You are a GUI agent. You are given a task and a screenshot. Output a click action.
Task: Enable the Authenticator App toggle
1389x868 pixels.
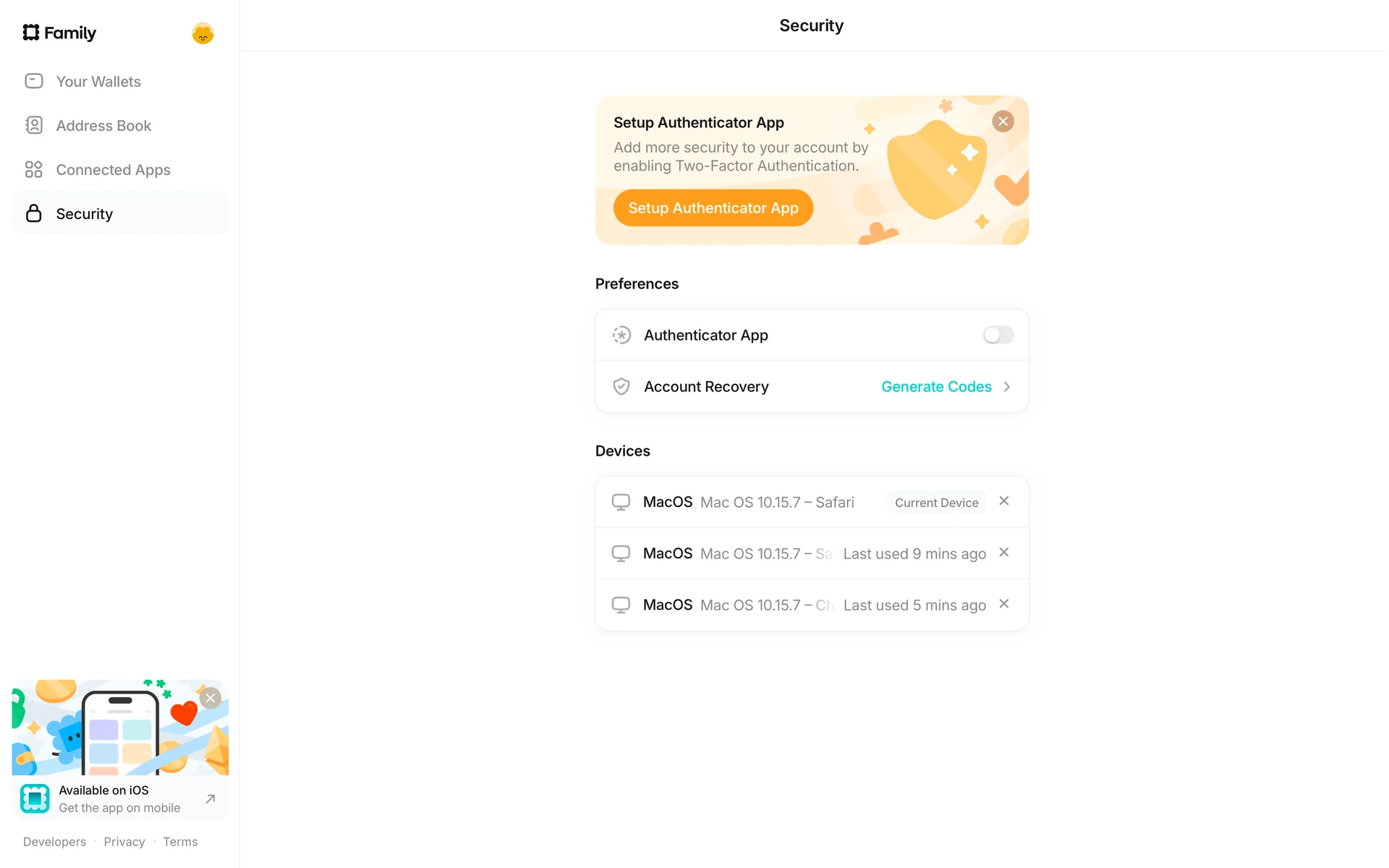[998, 335]
